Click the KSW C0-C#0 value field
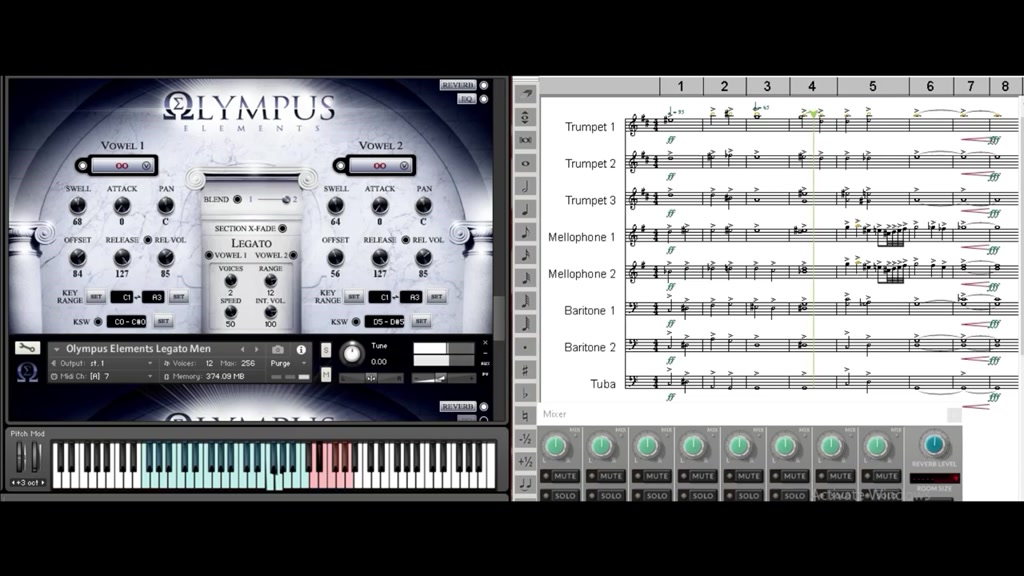Screen dimensions: 1024x576 click(x=127, y=321)
